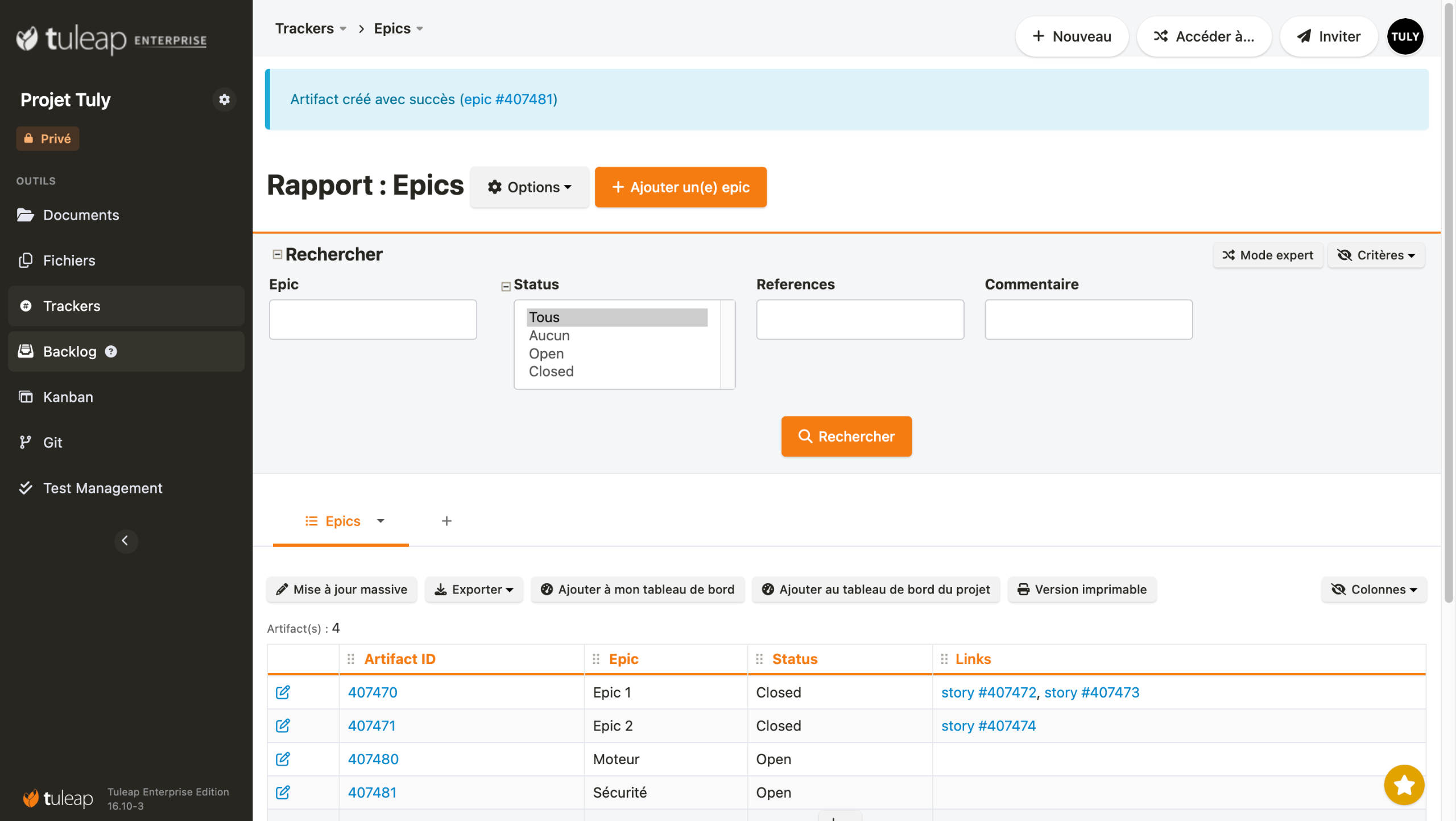1456x821 pixels.
Task: Click the project settings gear icon
Action: (224, 100)
